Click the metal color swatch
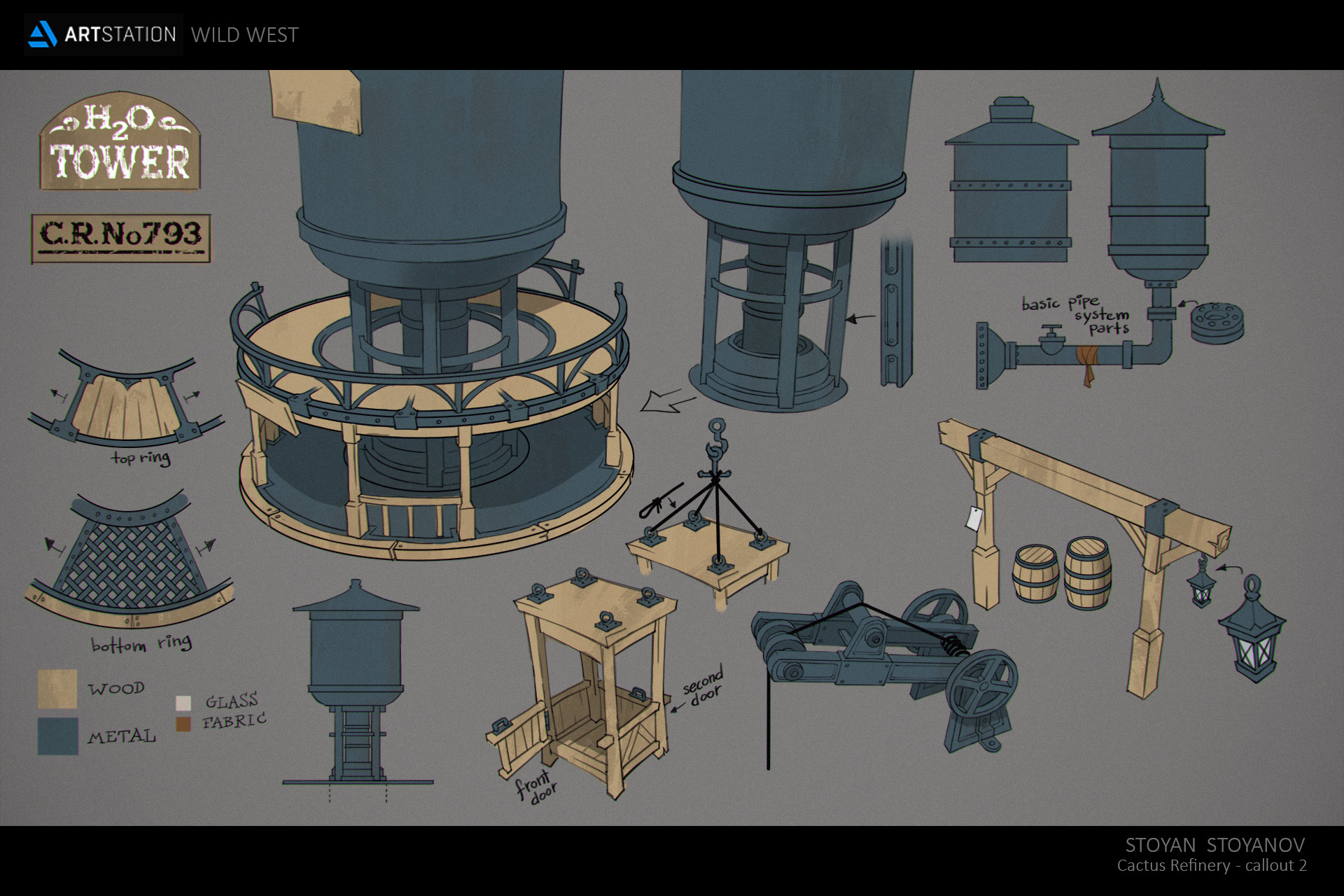This screenshot has height=896, width=1344. click(x=57, y=736)
